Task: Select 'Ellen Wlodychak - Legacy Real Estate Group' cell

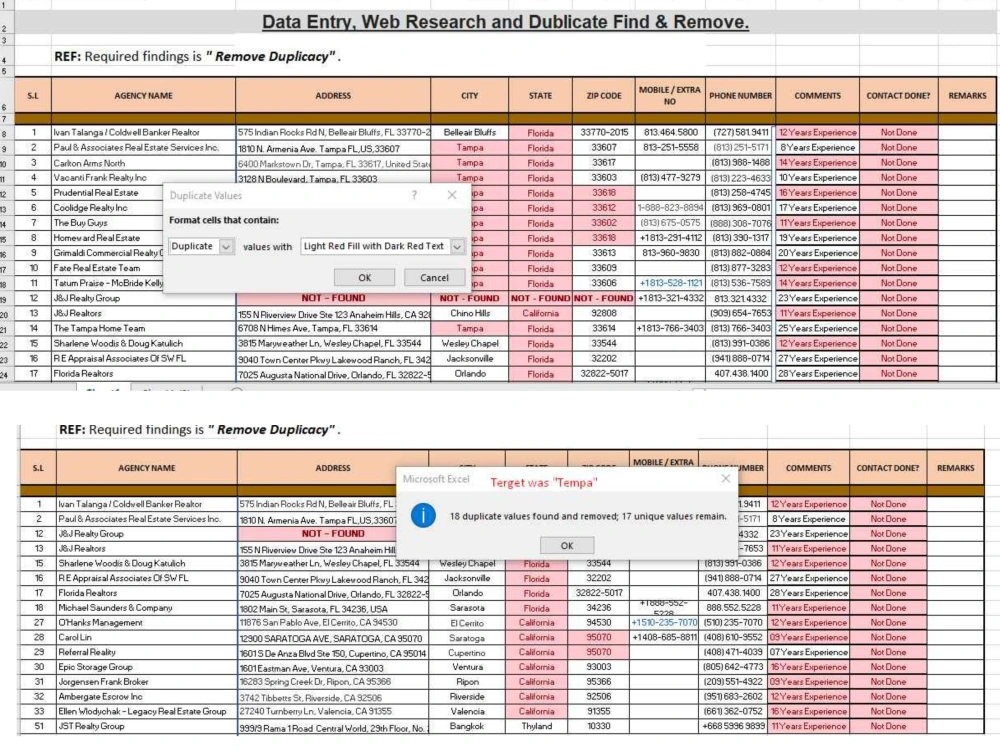Action: pos(147,712)
